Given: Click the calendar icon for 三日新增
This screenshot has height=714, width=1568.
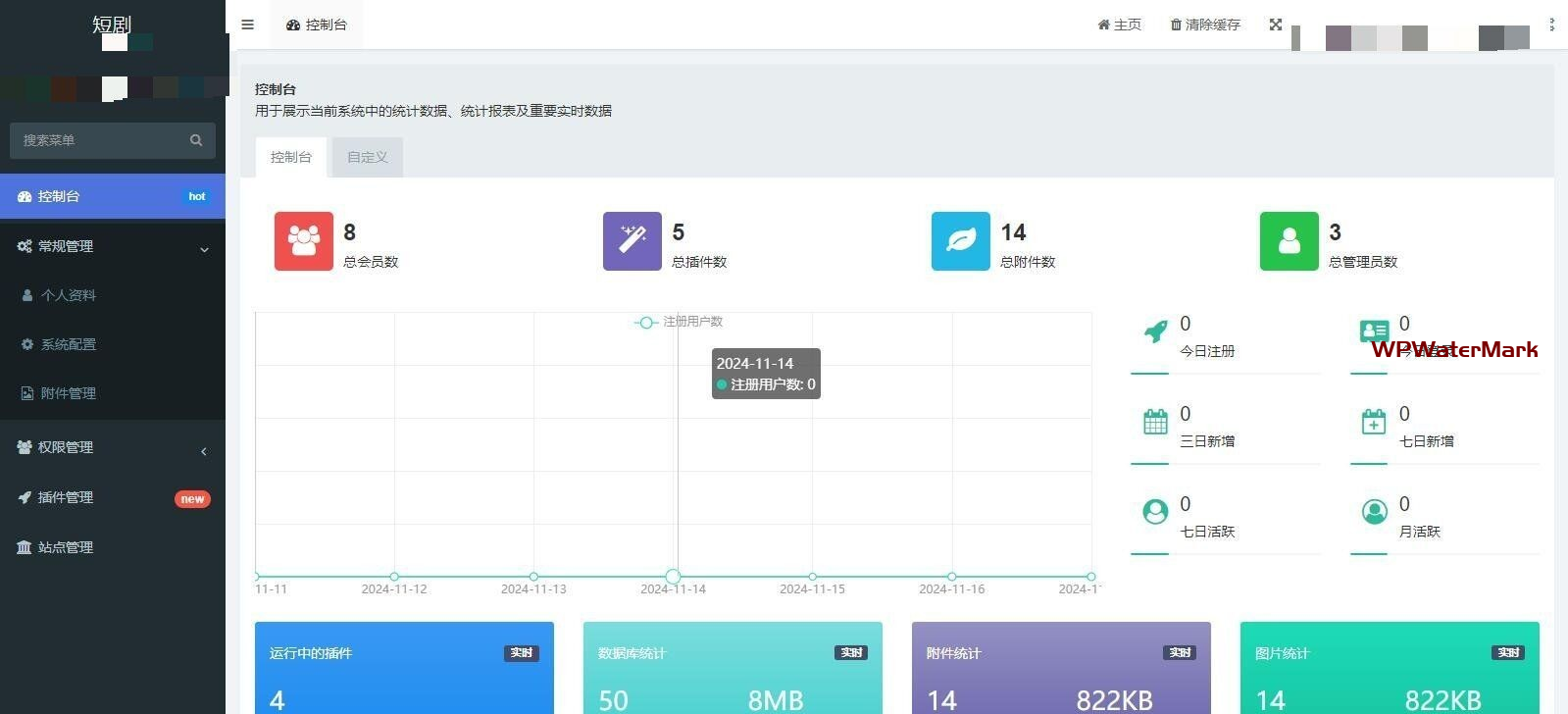Looking at the screenshot, I should coord(1155,422).
